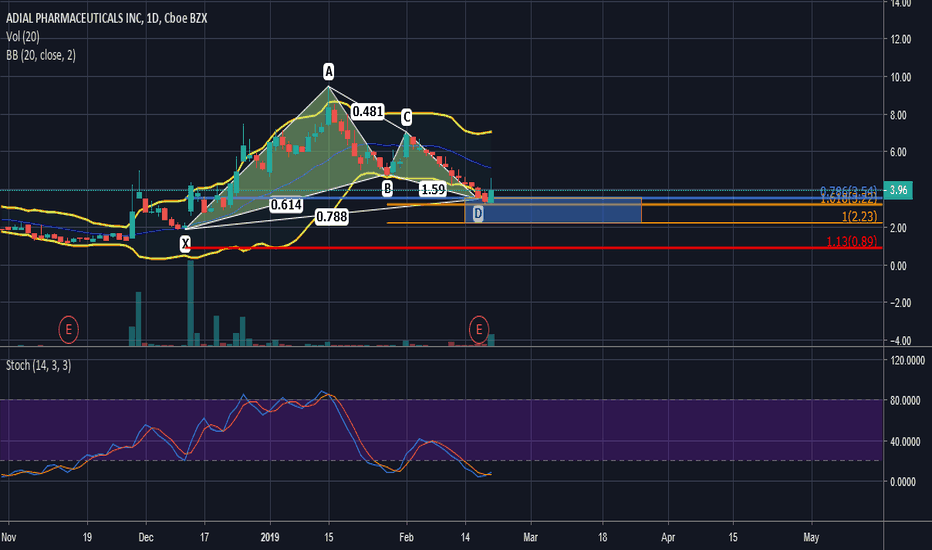Image resolution: width=932 pixels, height=550 pixels.
Task: Click the left earnings E marker in November
Action: [68, 329]
